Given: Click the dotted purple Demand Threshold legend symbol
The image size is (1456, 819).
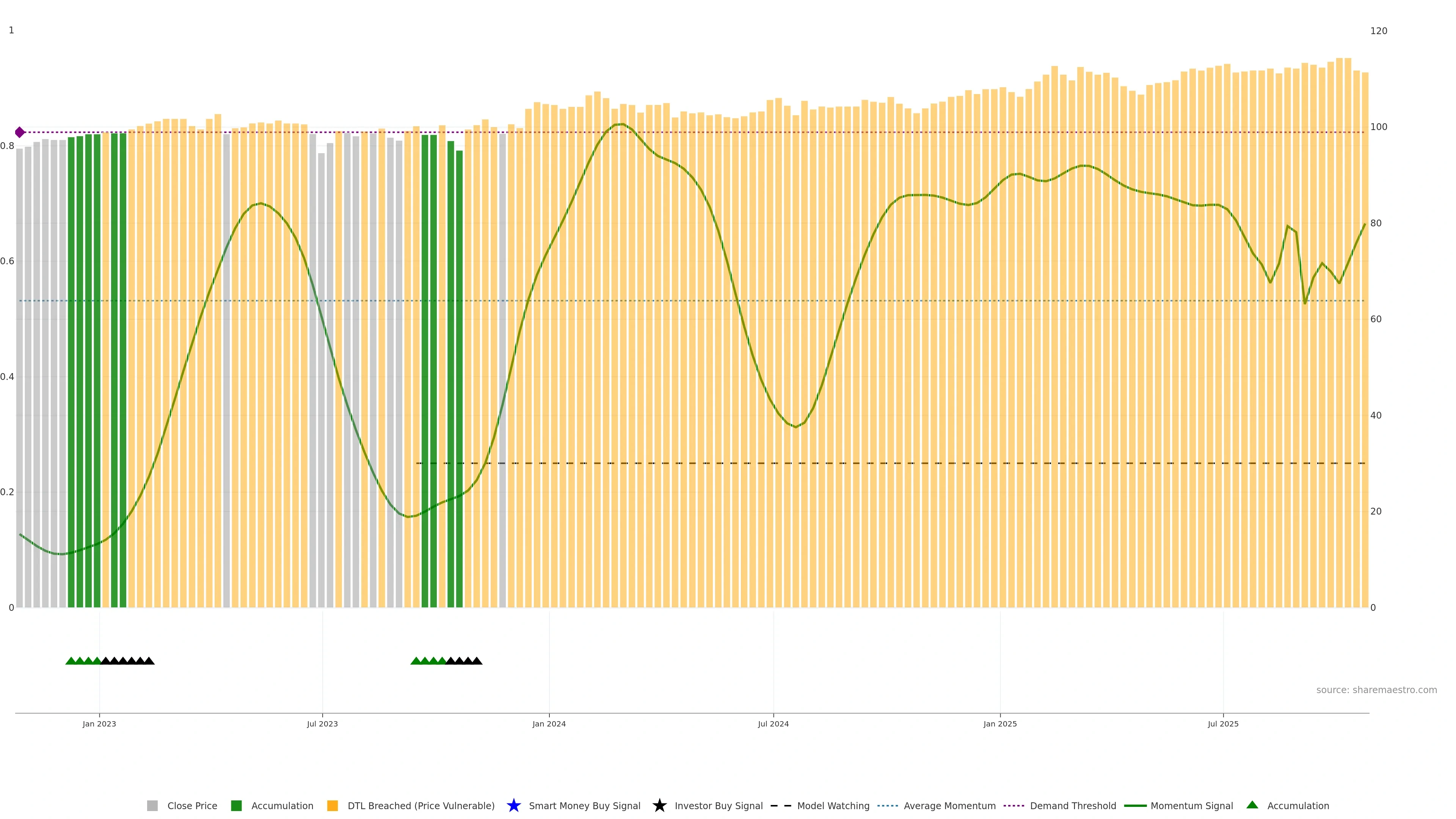Looking at the screenshot, I should 1014,806.
